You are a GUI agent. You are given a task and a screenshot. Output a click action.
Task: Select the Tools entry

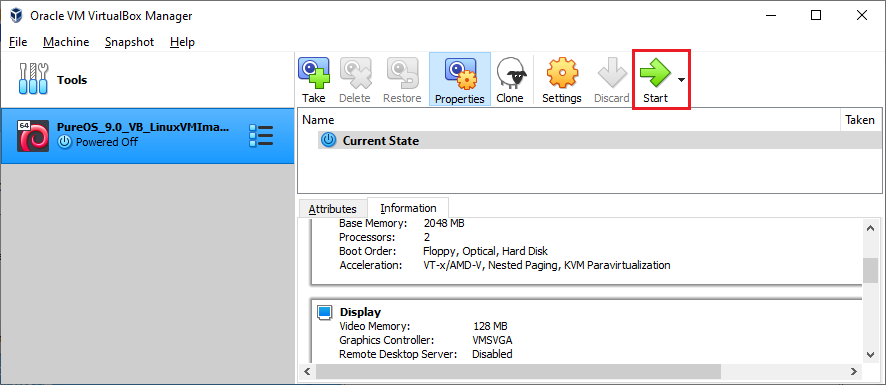tap(147, 80)
